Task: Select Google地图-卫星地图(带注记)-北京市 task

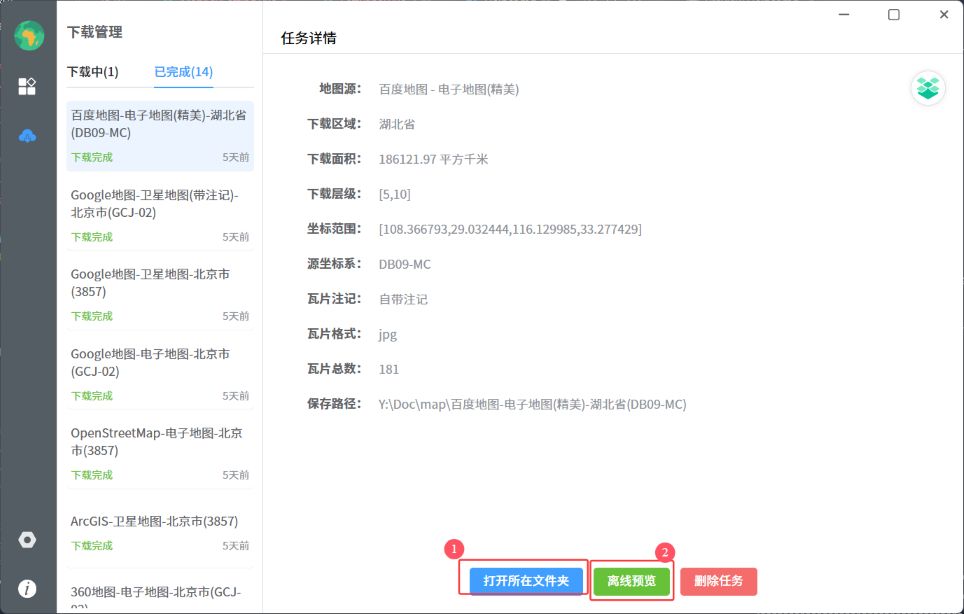Action: [159, 215]
